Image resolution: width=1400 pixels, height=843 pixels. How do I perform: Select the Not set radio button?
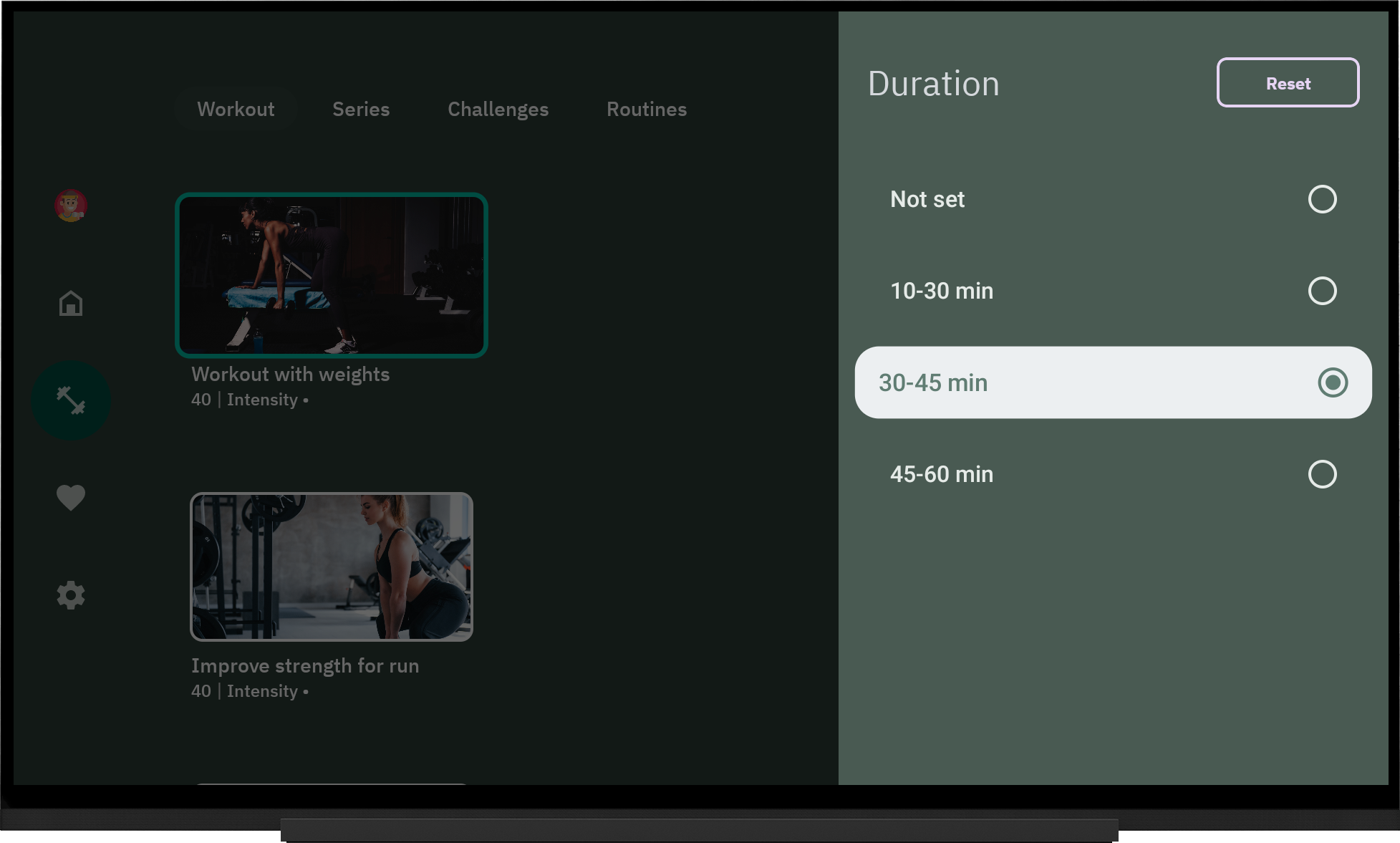tap(1321, 199)
